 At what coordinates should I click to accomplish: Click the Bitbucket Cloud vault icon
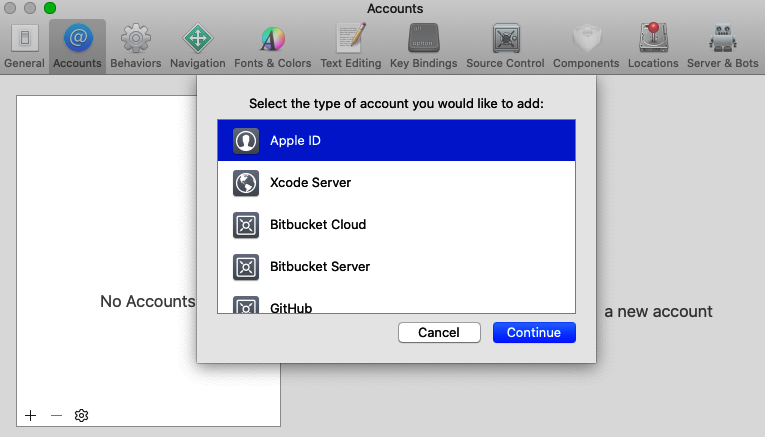click(245, 225)
